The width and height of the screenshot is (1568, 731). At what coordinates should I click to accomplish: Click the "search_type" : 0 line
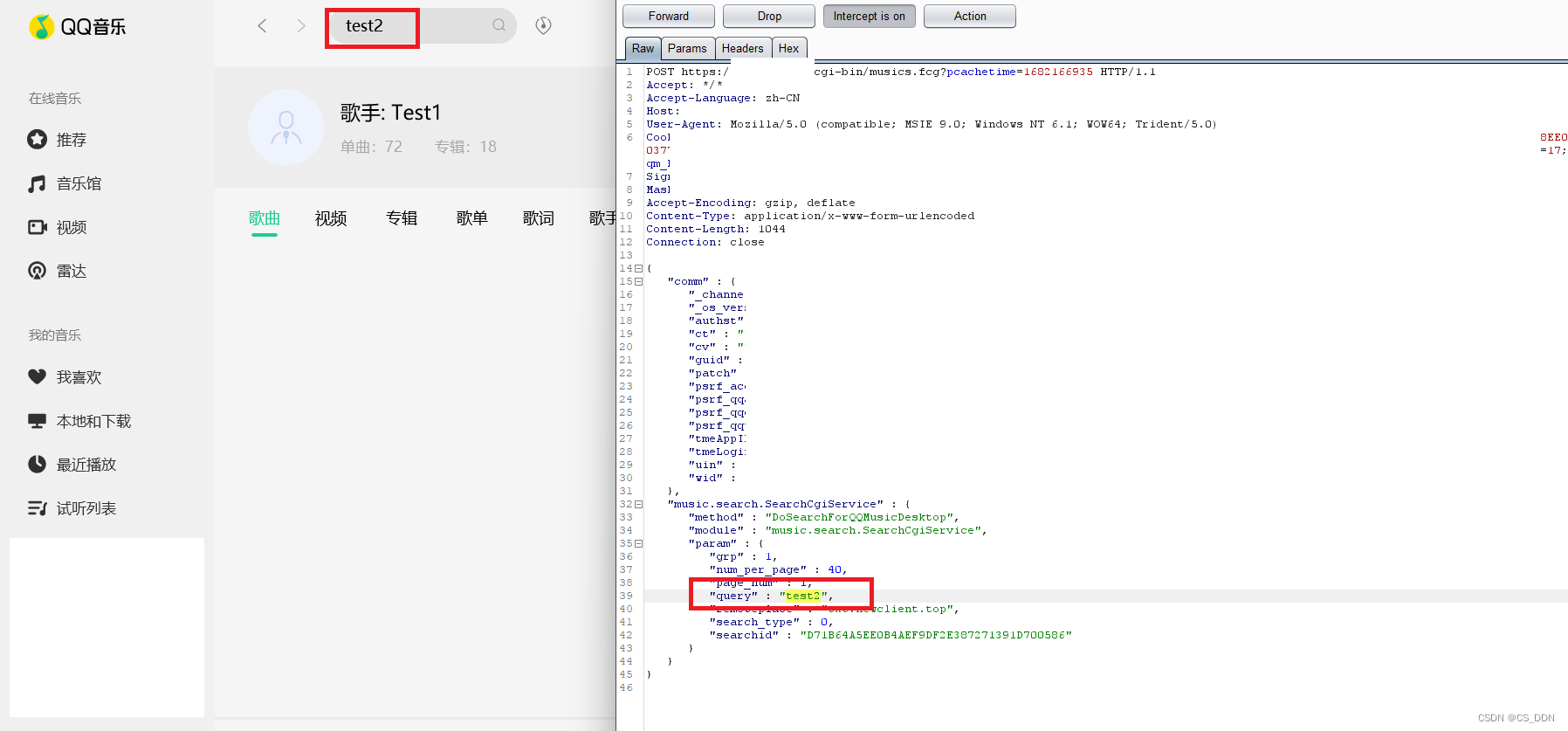click(x=771, y=622)
